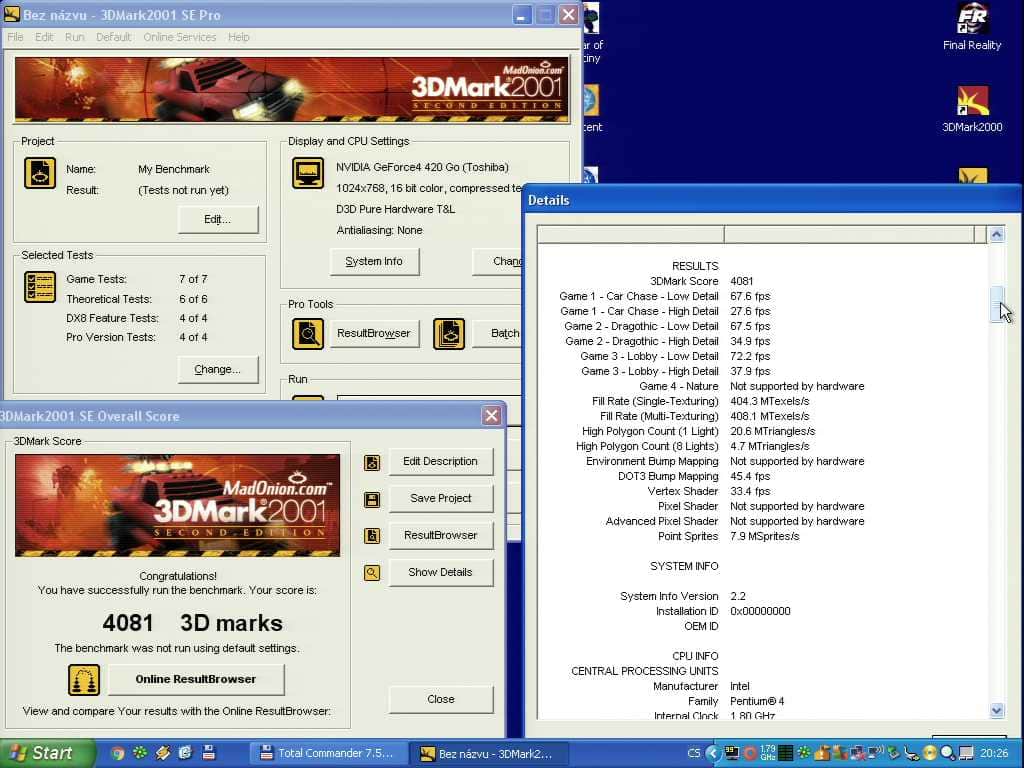Click the System Info button
Image resolution: width=1024 pixels, height=768 pixels.
coord(374,262)
